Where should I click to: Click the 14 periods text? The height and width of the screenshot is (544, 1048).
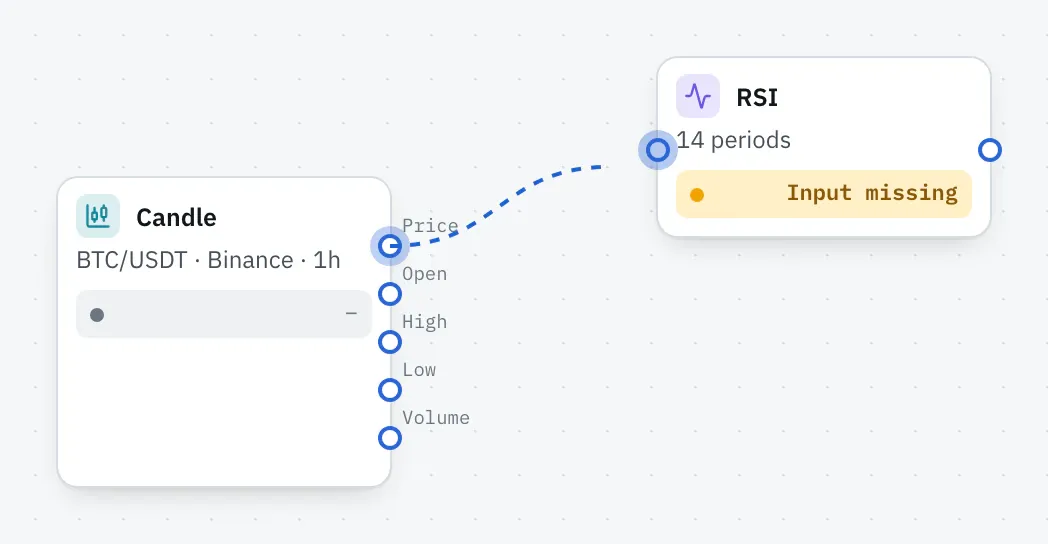click(x=734, y=140)
